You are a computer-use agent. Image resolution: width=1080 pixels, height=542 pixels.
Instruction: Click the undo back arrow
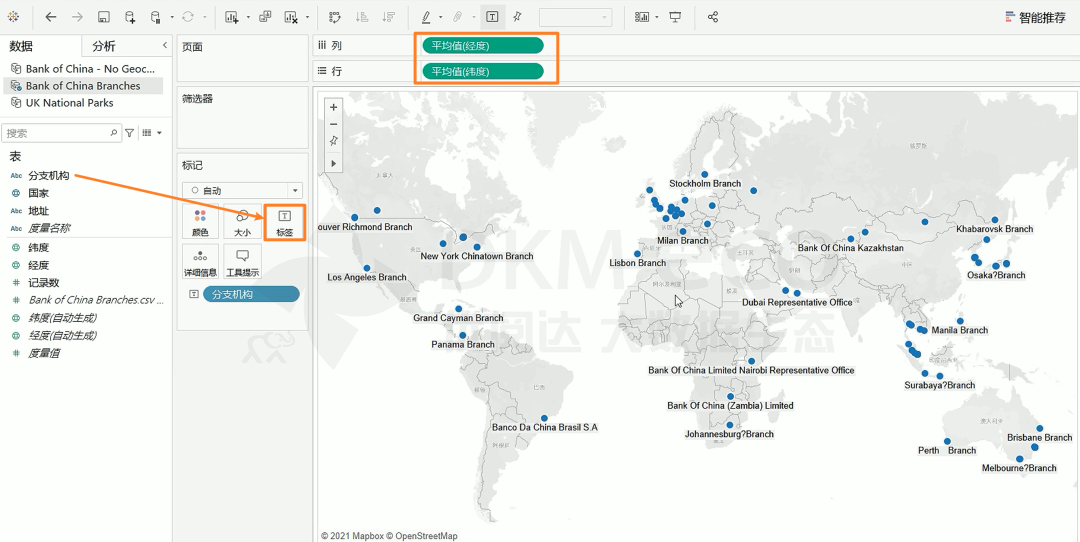click(51, 17)
